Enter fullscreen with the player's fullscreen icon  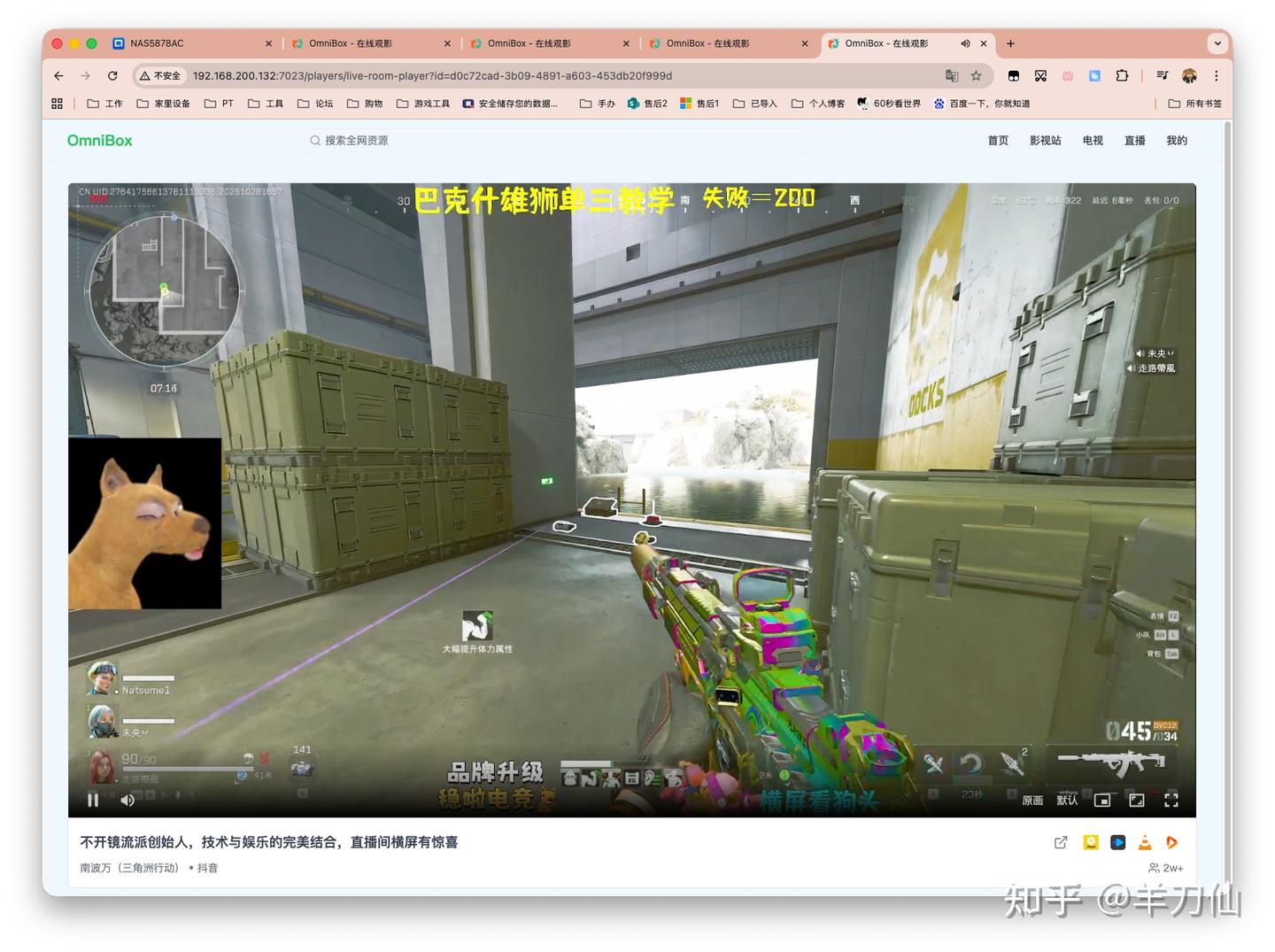[x=1171, y=801]
